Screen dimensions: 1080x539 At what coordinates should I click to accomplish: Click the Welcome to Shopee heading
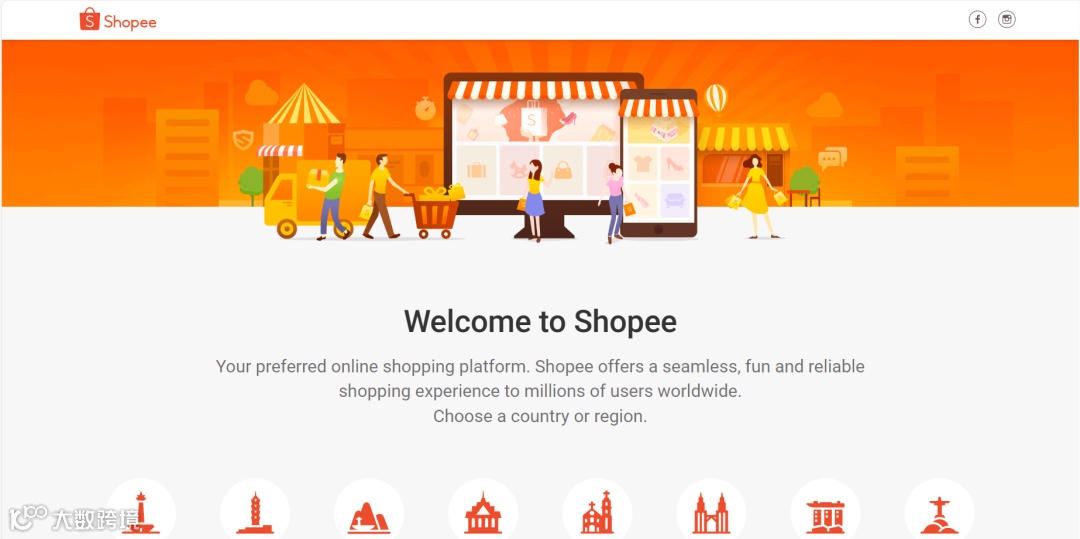[540, 321]
